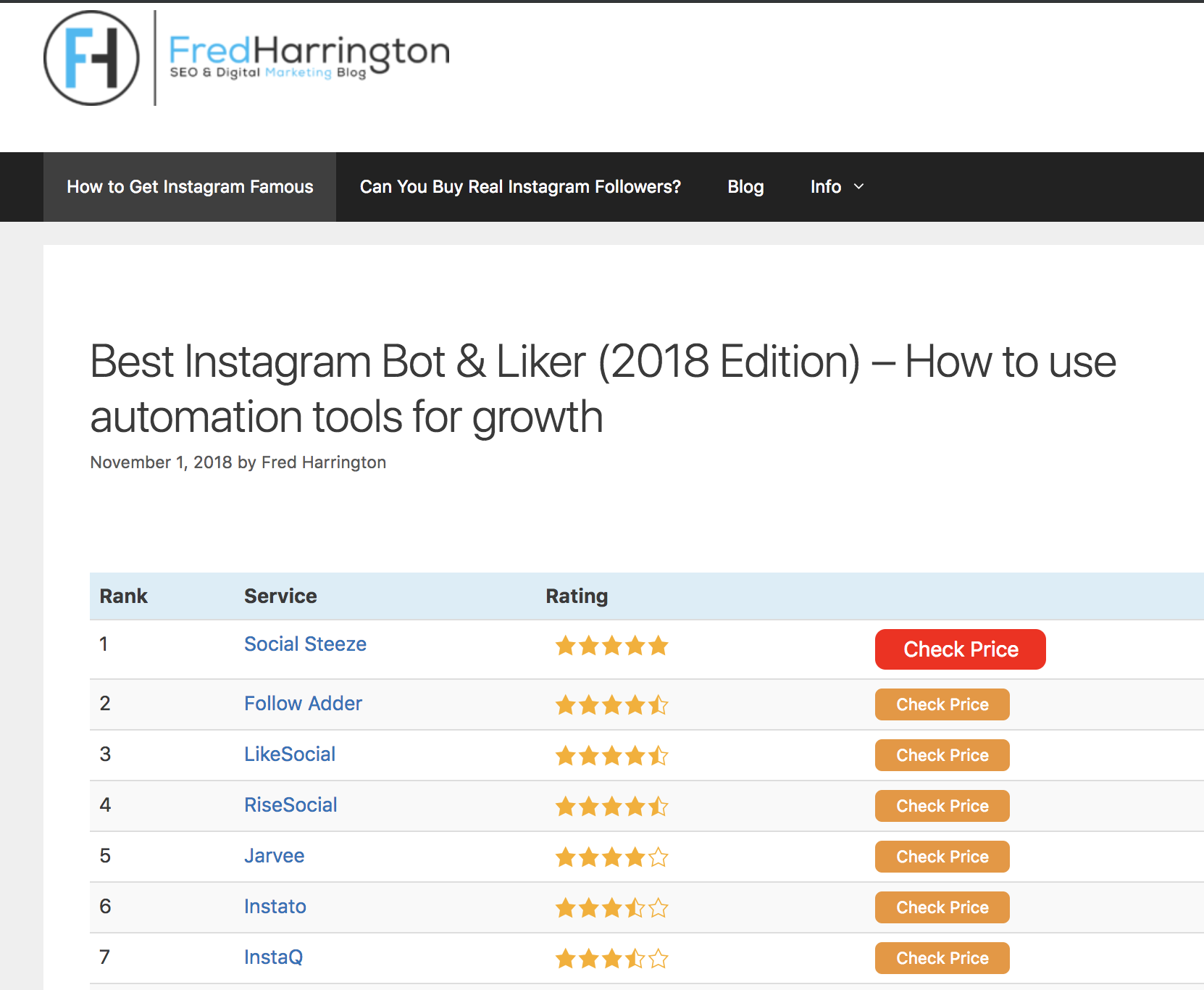Click the Rank column header
The height and width of the screenshot is (990, 1204).
pyautogui.click(x=124, y=596)
